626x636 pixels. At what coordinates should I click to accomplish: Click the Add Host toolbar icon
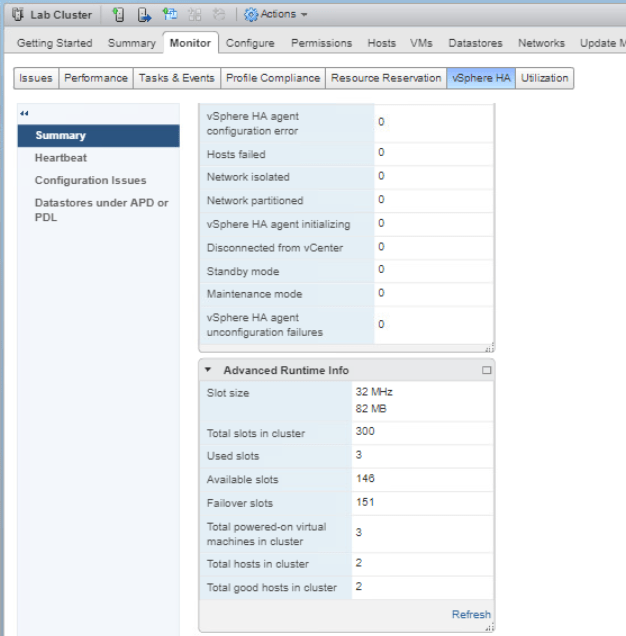tap(118, 15)
